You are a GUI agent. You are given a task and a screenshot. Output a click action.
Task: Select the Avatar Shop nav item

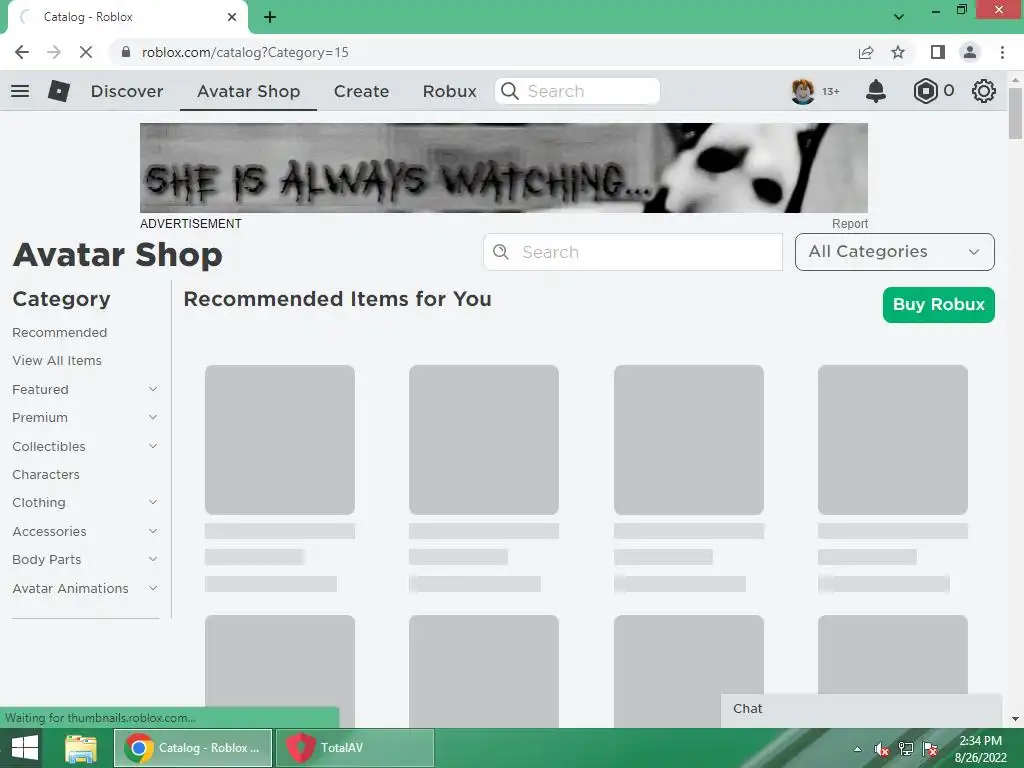pos(248,91)
